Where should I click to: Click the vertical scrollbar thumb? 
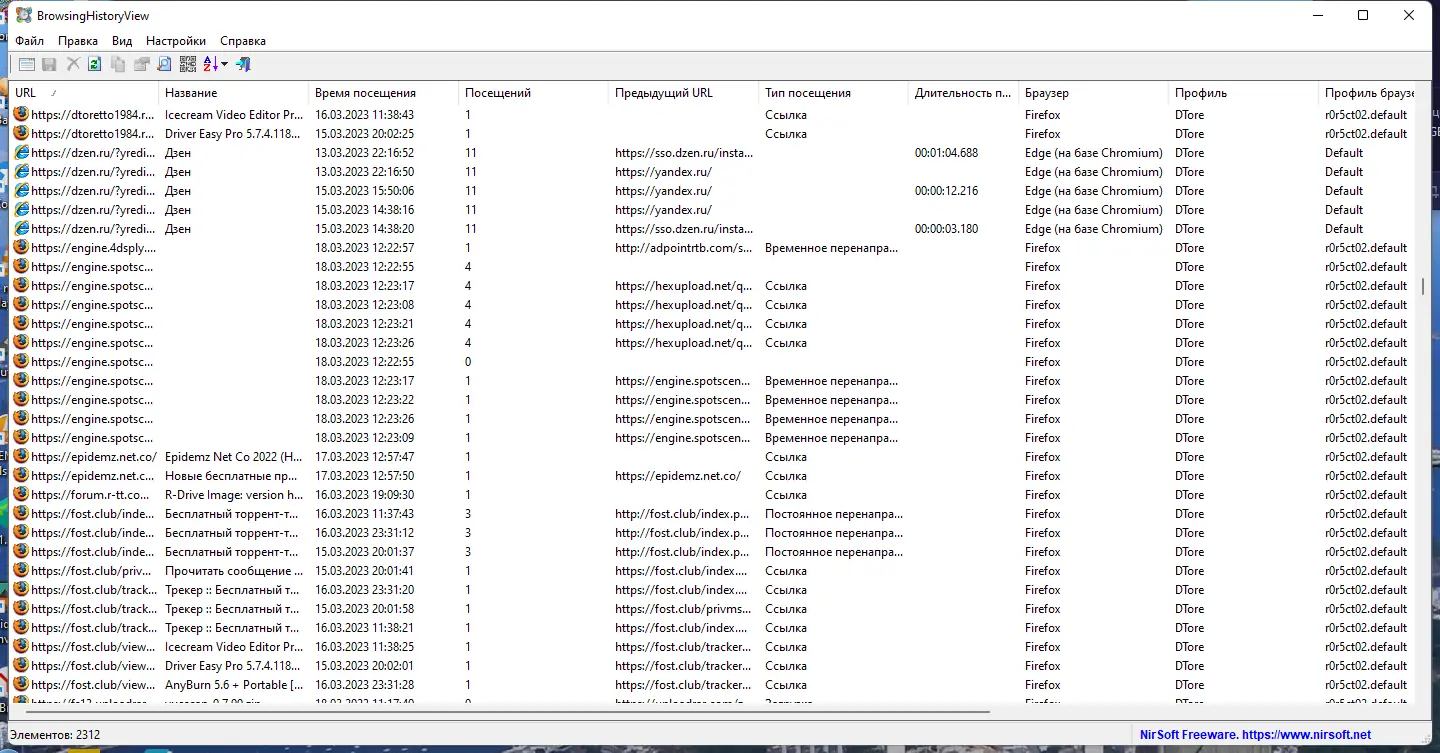pyautogui.click(x=1422, y=286)
